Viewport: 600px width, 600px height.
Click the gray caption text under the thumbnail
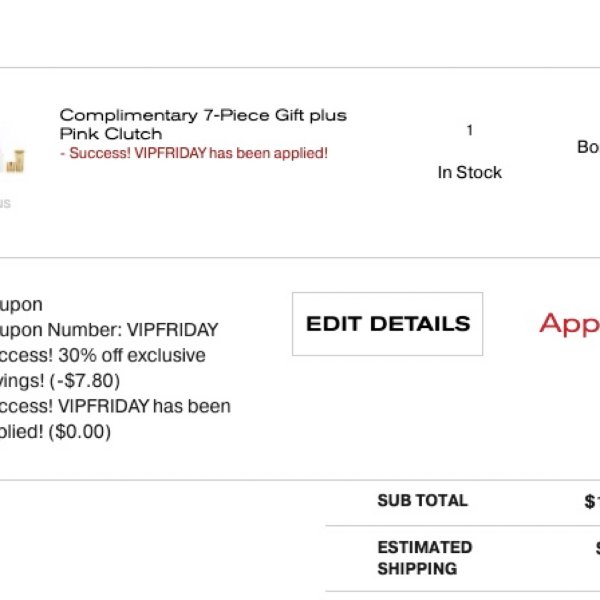pos(5,203)
